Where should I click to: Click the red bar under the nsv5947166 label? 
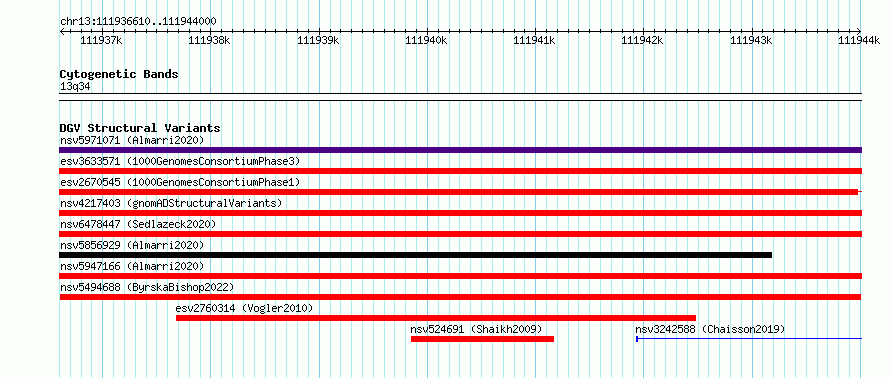pos(460,276)
